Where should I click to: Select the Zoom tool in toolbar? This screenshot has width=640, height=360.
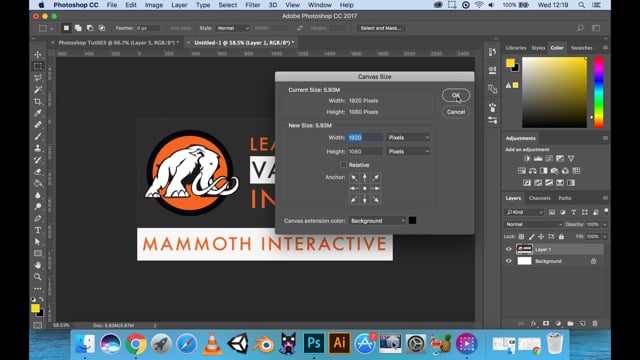click(x=38, y=277)
